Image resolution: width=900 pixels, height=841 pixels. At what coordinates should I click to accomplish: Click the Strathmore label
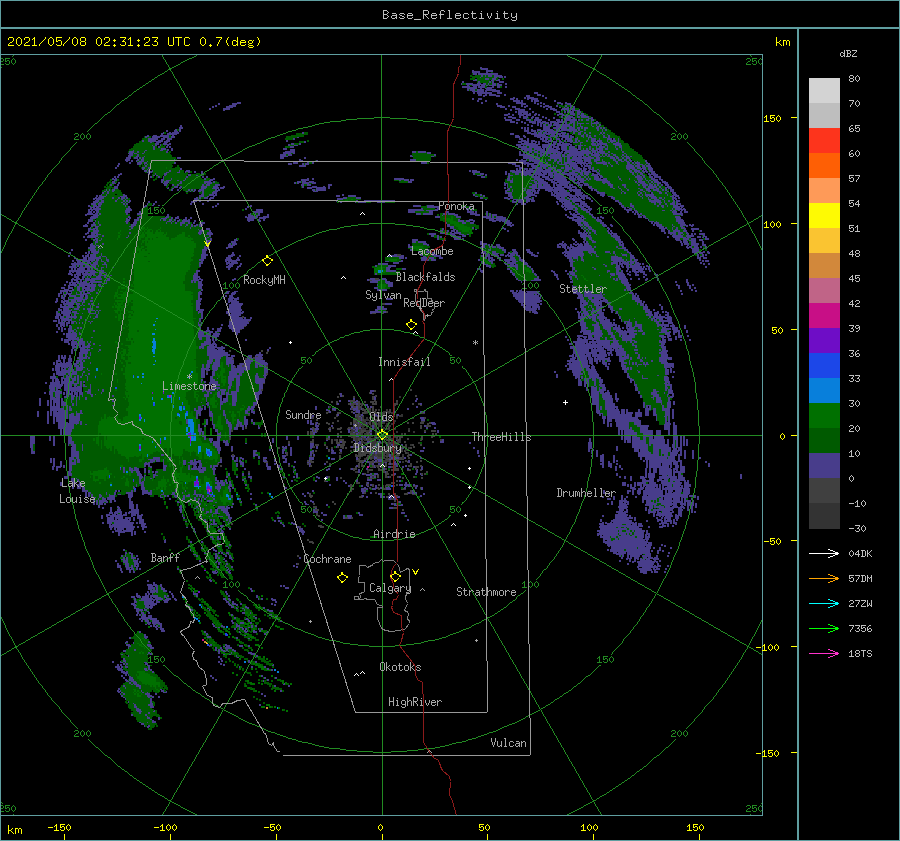tap(486, 592)
